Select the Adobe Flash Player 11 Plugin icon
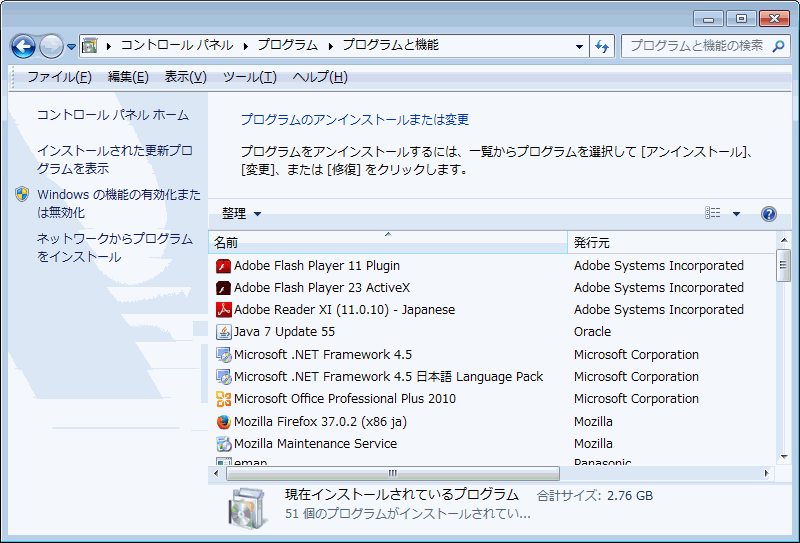 (x=223, y=266)
